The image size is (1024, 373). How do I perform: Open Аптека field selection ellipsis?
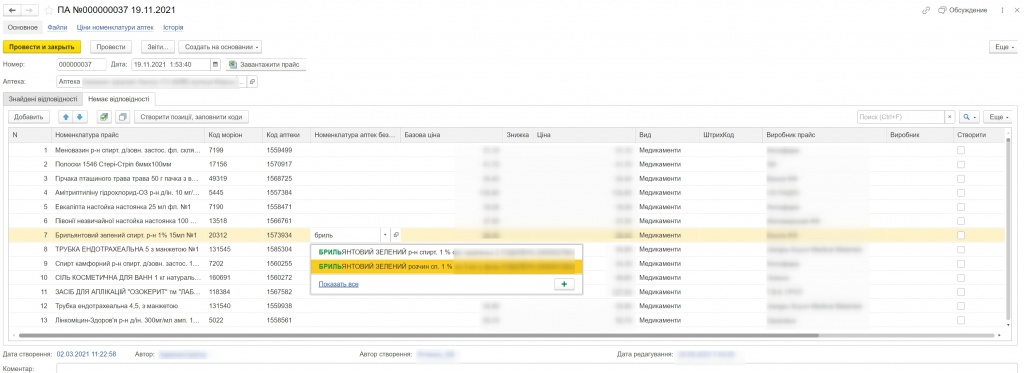click(243, 82)
